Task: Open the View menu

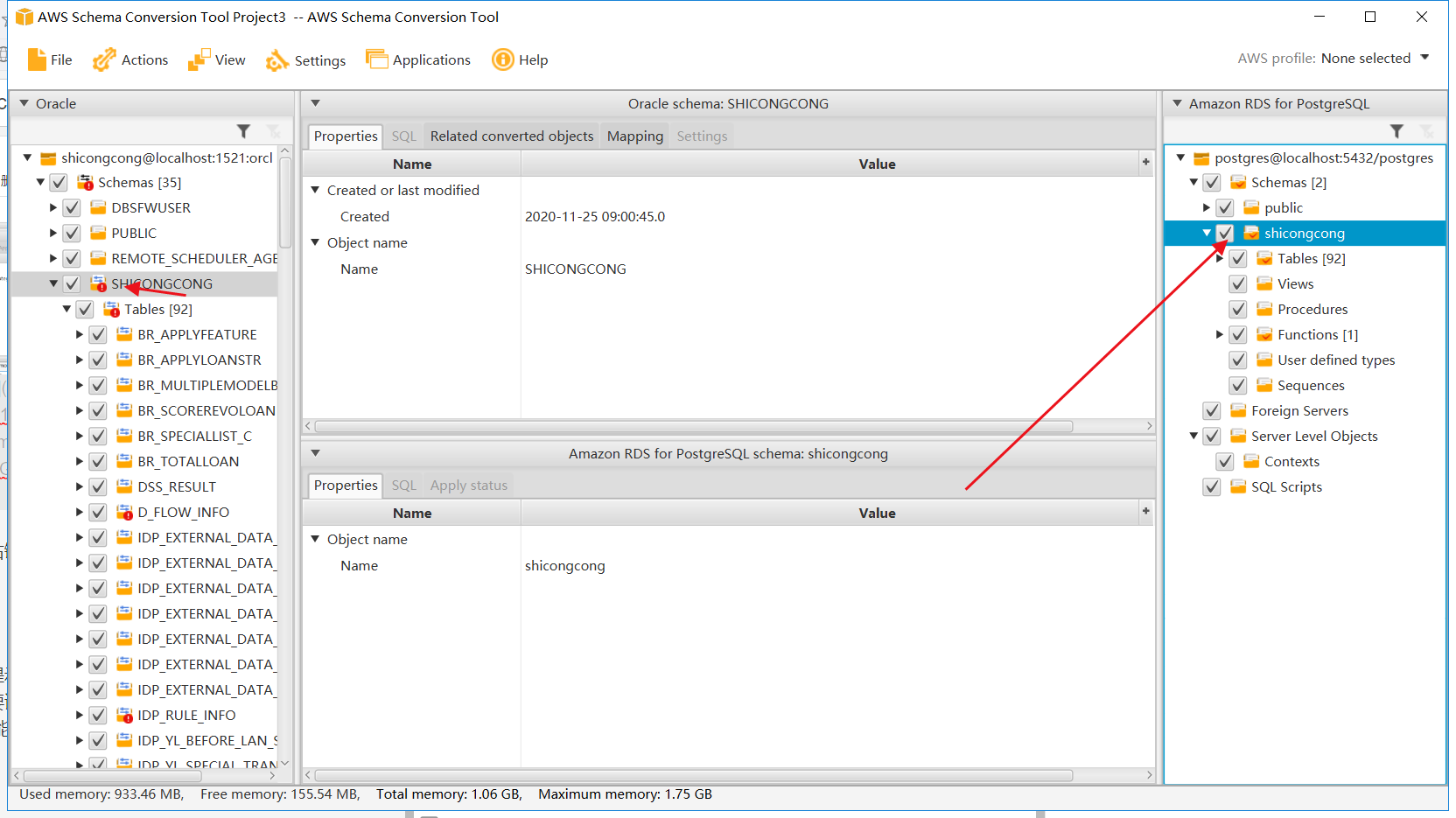Action: tap(217, 59)
